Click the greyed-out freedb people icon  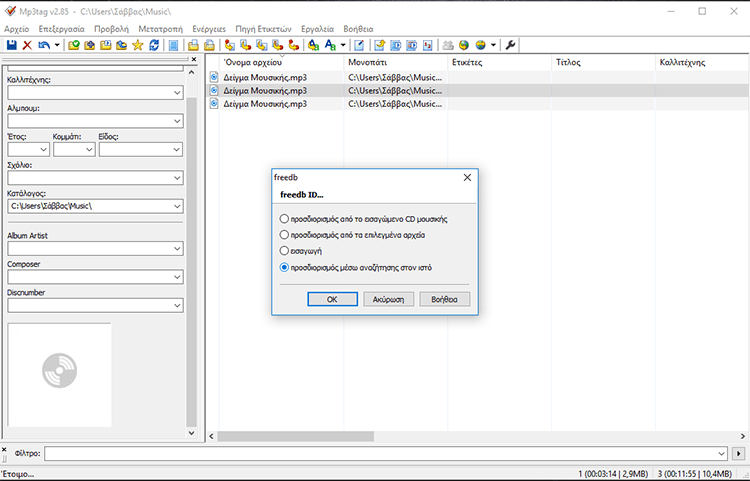448,45
